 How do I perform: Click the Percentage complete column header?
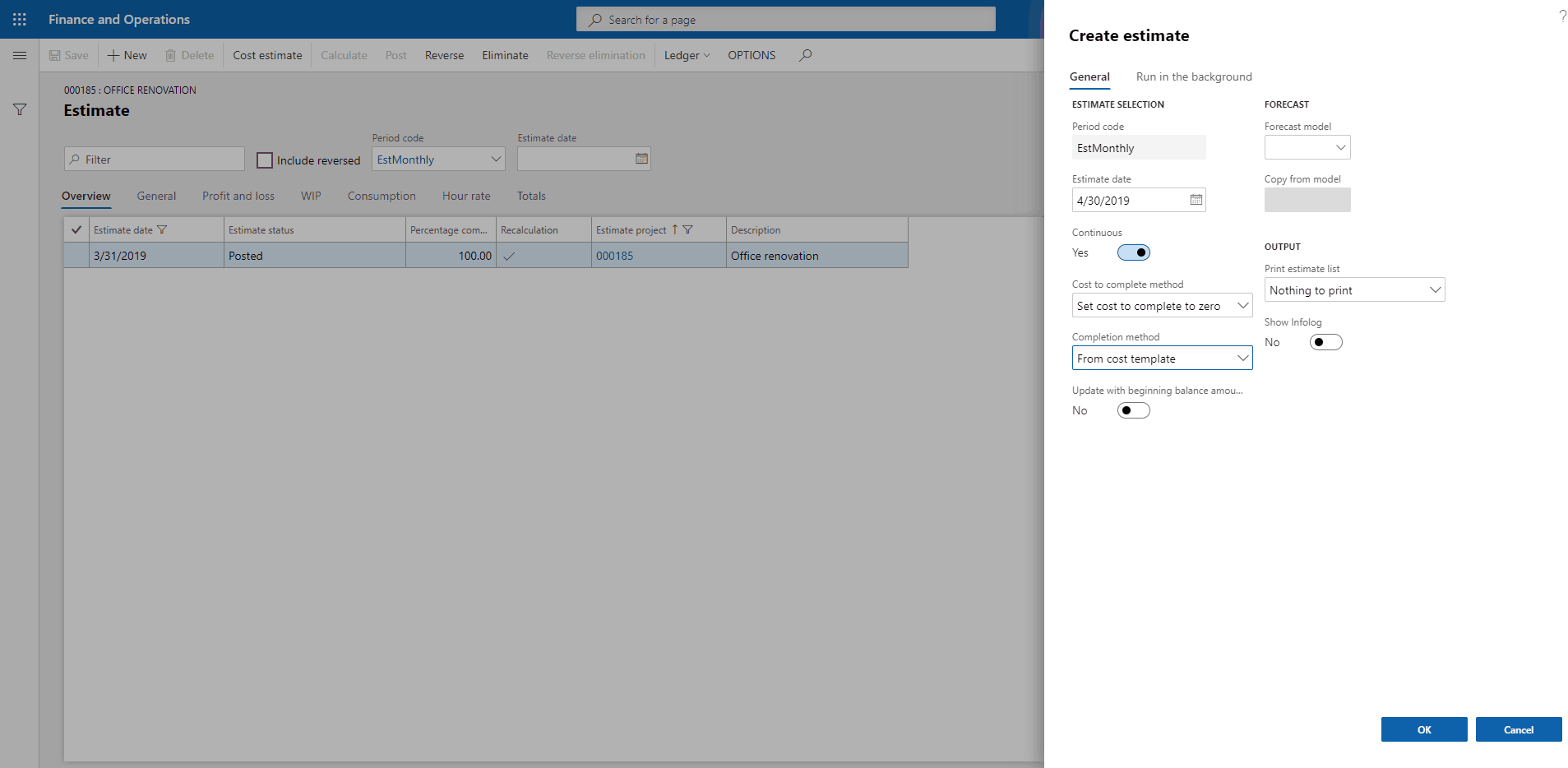[451, 230]
